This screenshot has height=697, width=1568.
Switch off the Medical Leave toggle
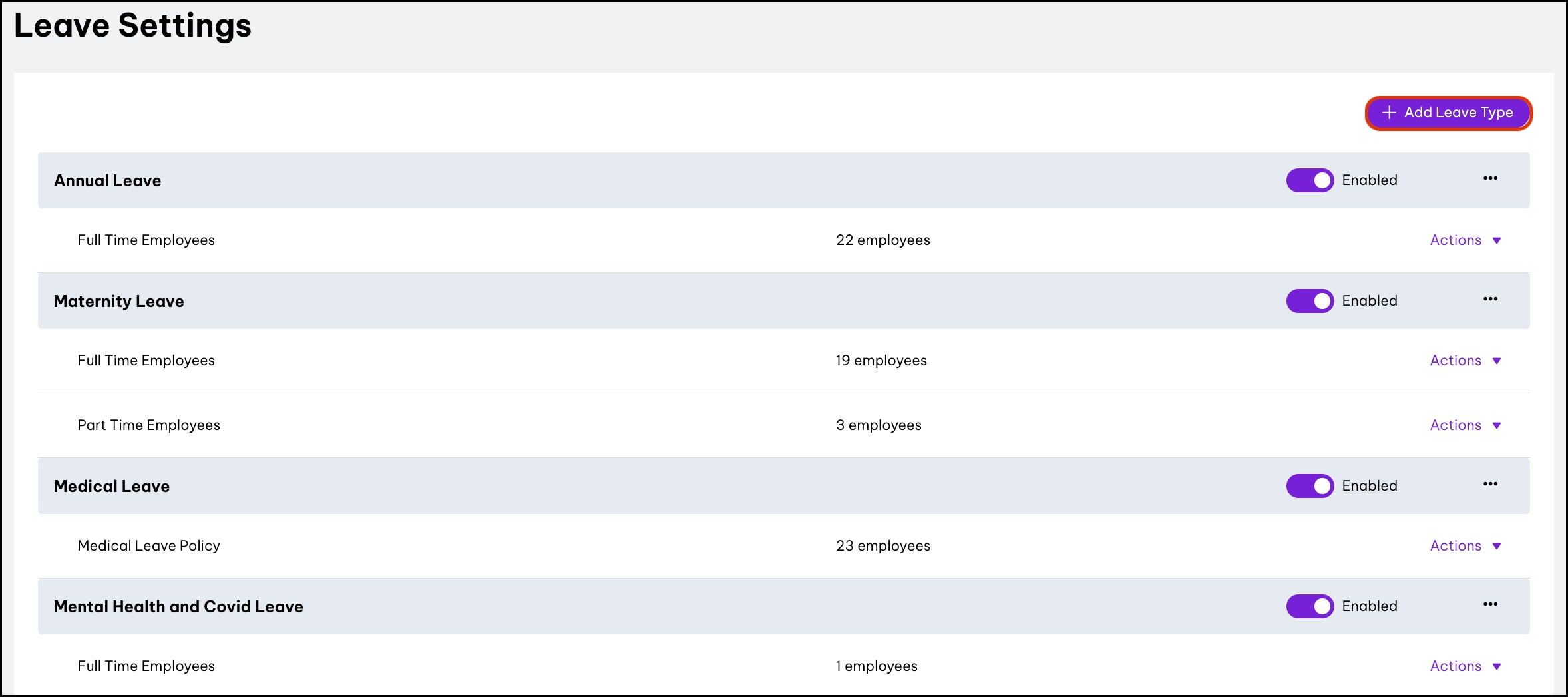pyautogui.click(x=1310, y=486)
